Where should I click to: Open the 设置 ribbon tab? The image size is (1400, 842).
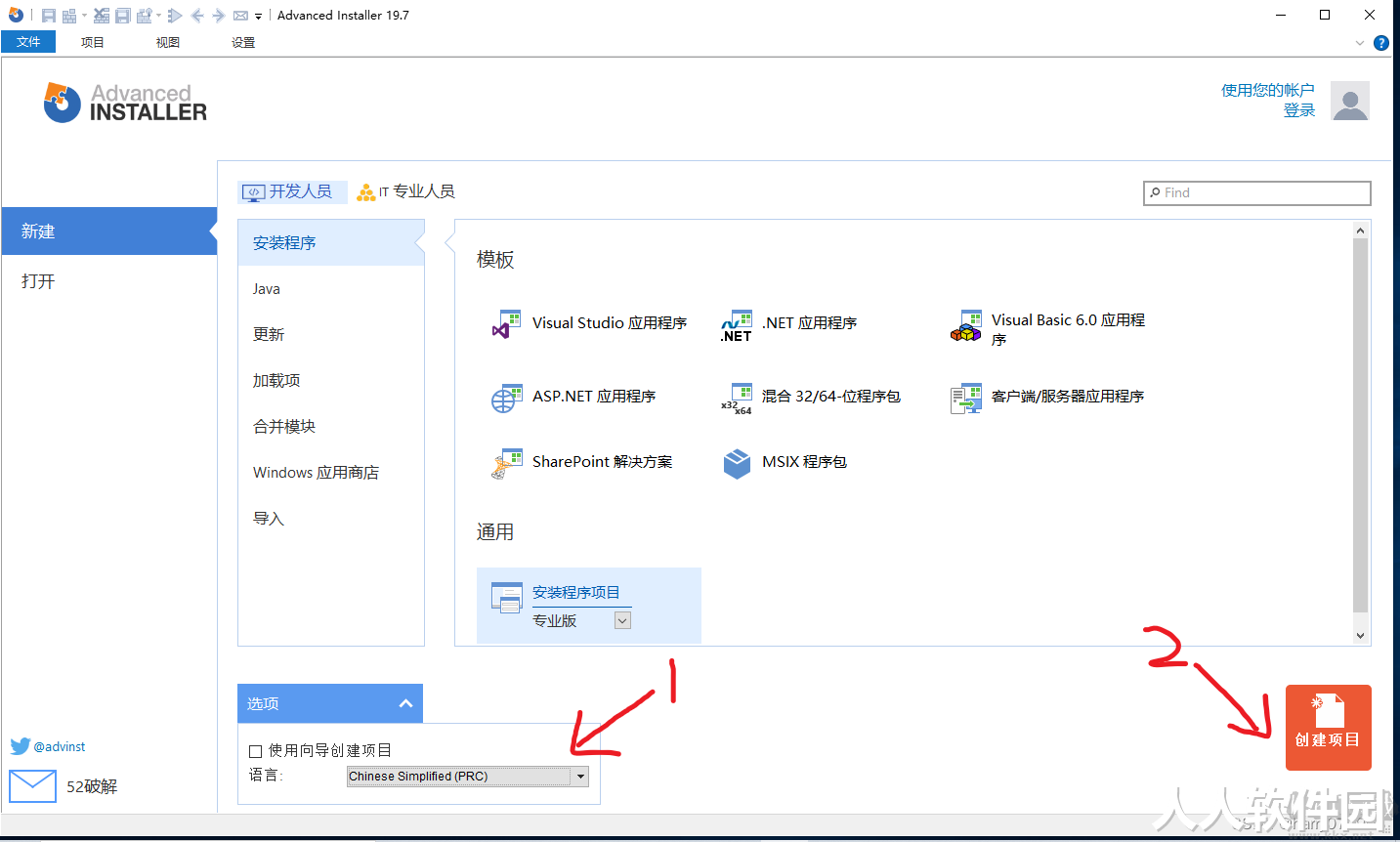pos(243,42)
